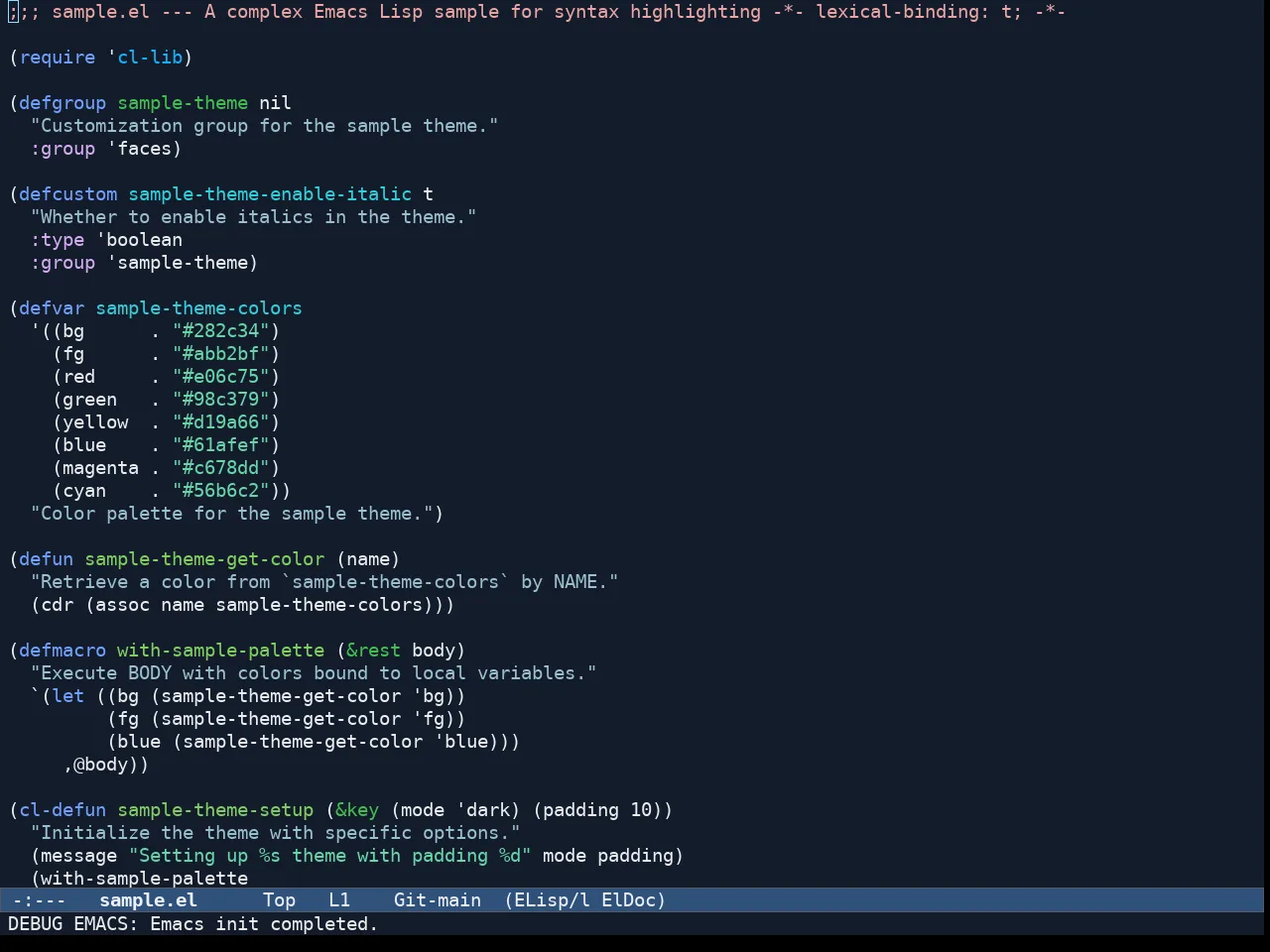Click the docstring 'Color palette for the sample theme.'
The width and height of the screenshot is (1270, 952).
[x=232, y=514]
